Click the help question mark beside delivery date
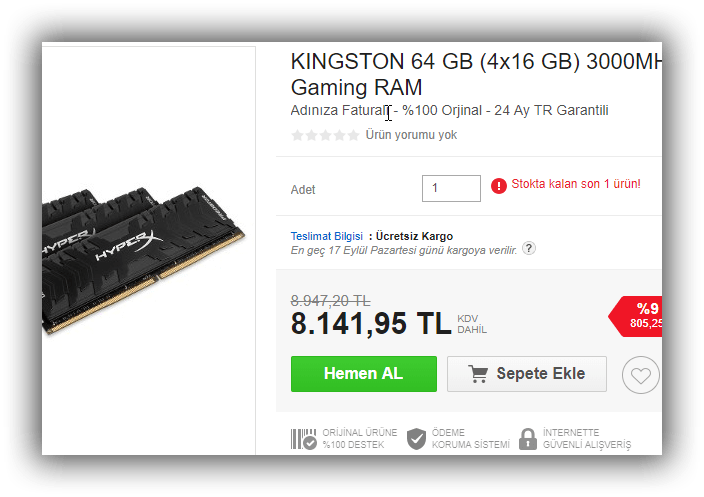Screen dimensions: 704x497 (529, 248)
